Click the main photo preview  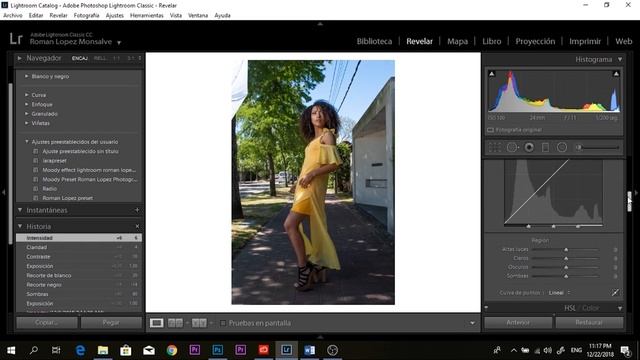[313, 182]
